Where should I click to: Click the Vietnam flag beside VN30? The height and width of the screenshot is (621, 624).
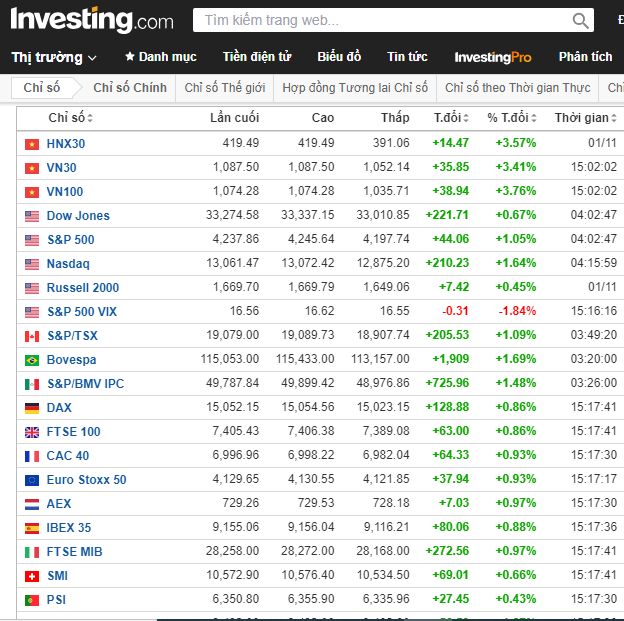click(x=32, y=168)
